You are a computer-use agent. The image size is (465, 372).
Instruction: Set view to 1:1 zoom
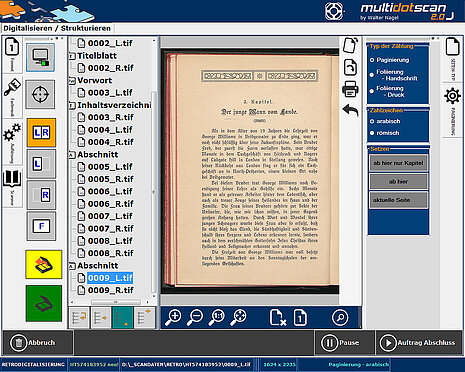pyautogui.click(x=217, y=317)
